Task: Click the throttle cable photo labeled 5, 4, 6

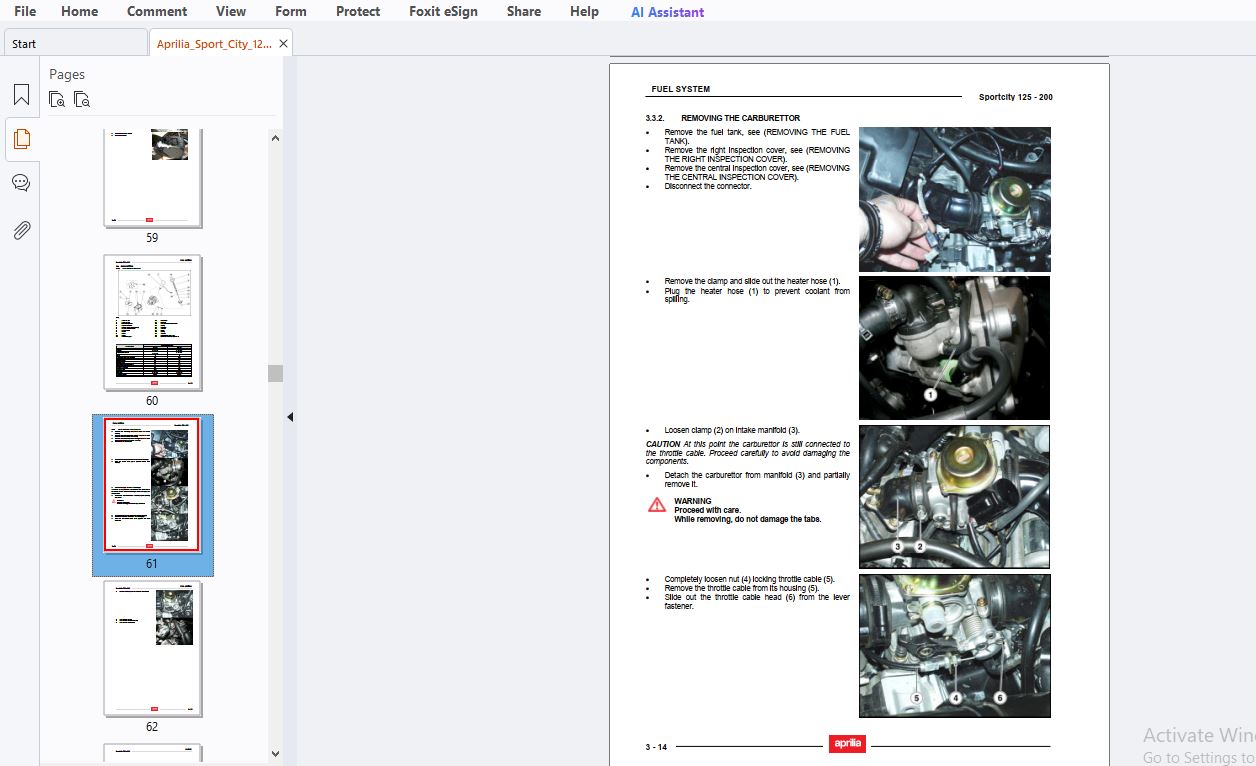Action: (954, 645)
